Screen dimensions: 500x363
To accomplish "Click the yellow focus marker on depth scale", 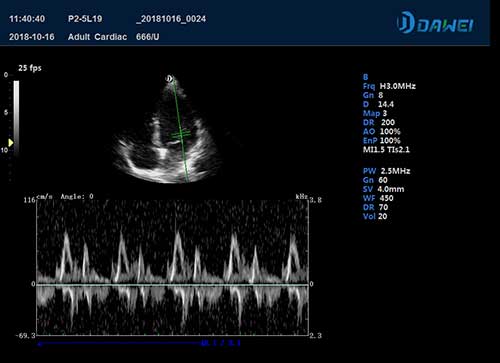I will (x=11, y=143).
